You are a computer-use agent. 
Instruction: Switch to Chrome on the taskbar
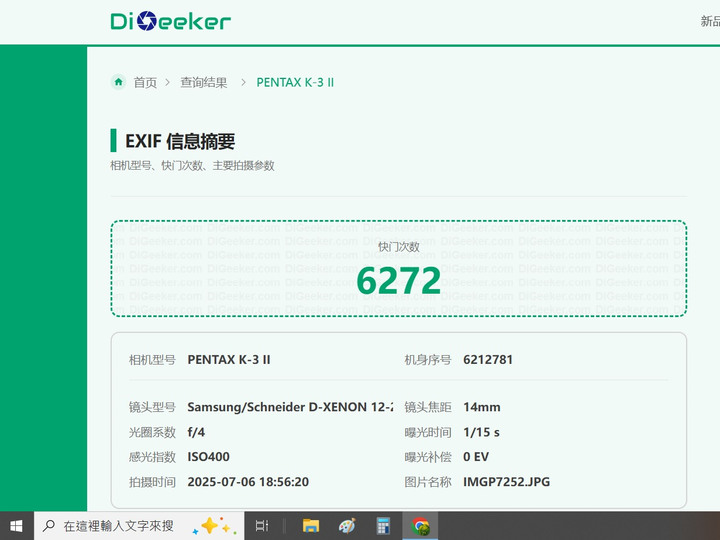click(x=420, y=526)
